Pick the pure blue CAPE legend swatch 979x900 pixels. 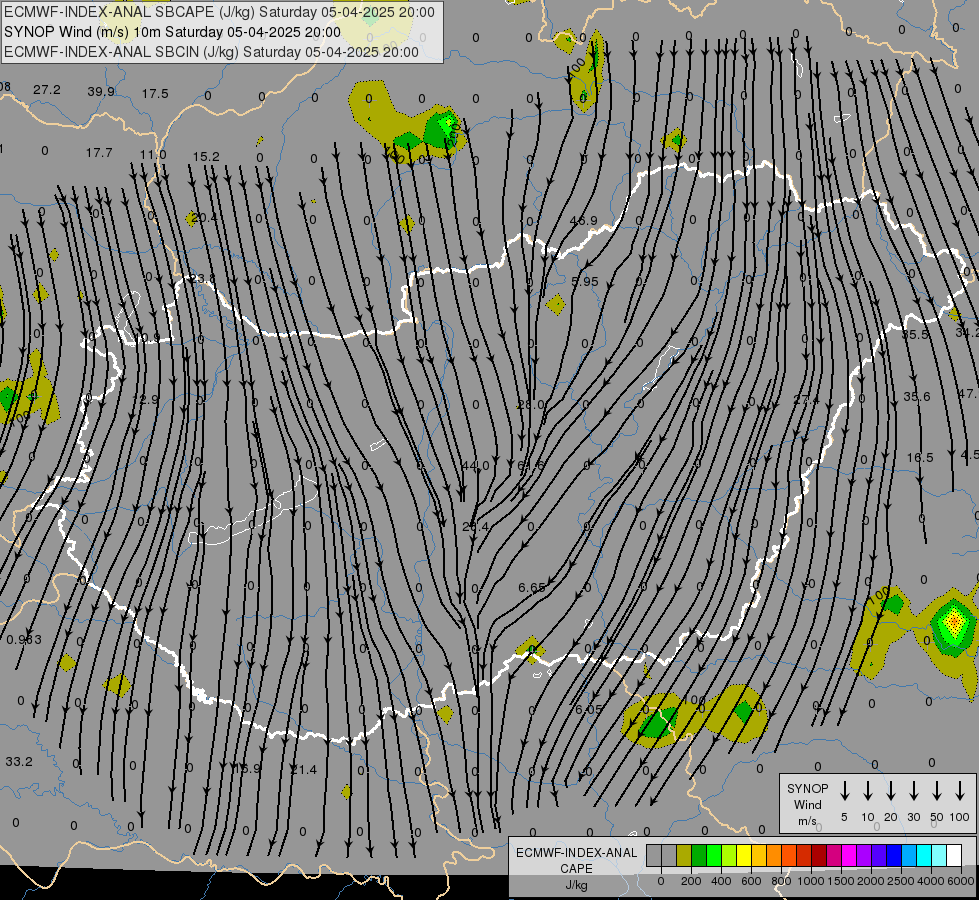893,856
